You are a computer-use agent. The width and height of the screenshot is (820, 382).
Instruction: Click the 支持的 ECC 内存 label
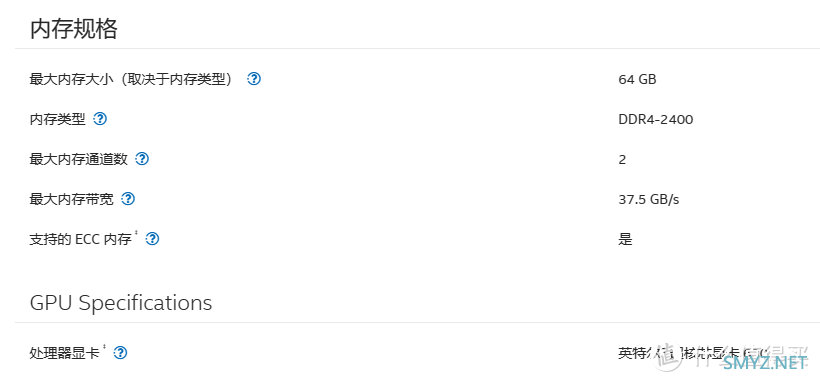tap(81, 239)
